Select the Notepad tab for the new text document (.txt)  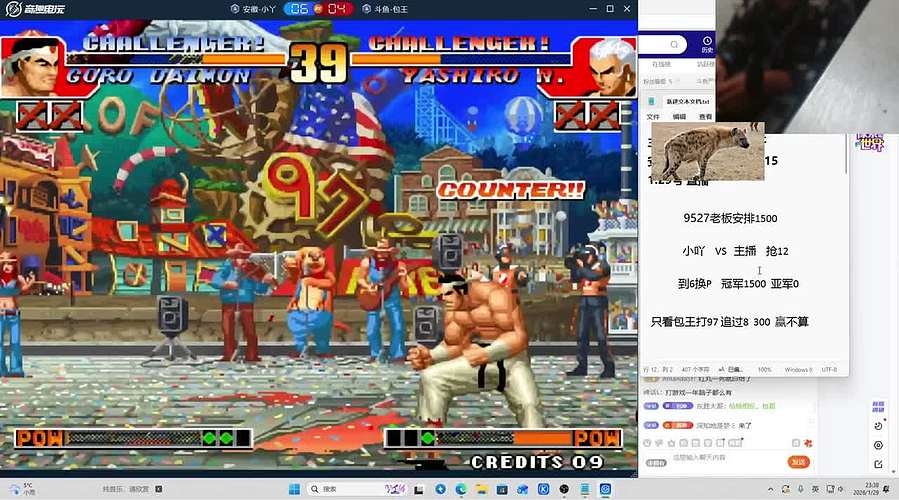(x=687, y=101)
